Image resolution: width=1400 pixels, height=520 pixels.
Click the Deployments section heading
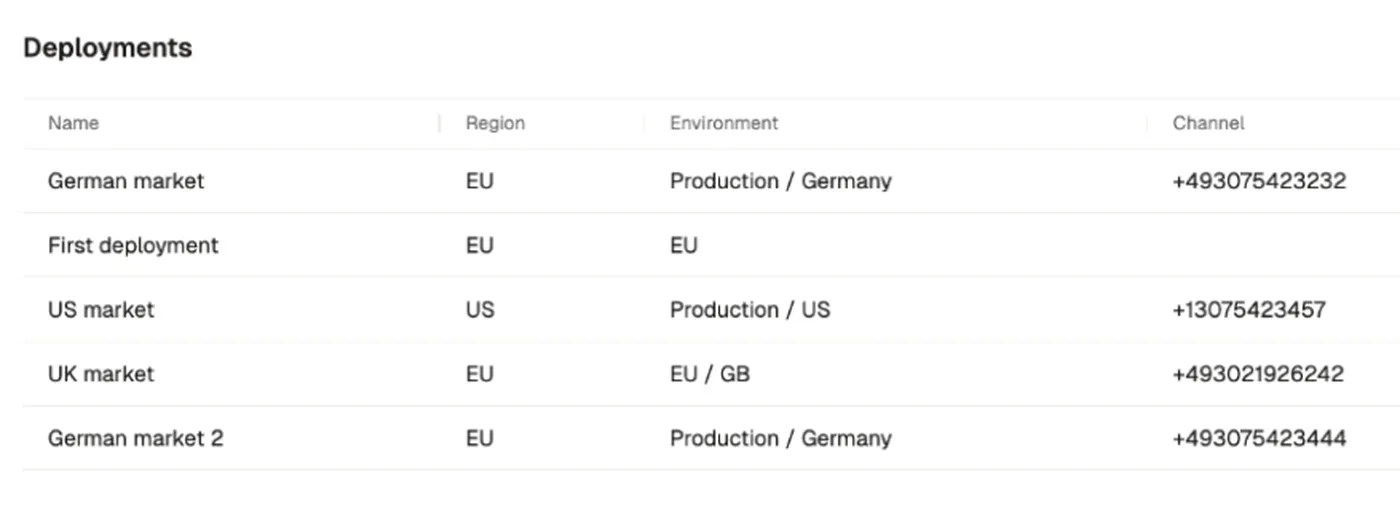click(107, 48)
